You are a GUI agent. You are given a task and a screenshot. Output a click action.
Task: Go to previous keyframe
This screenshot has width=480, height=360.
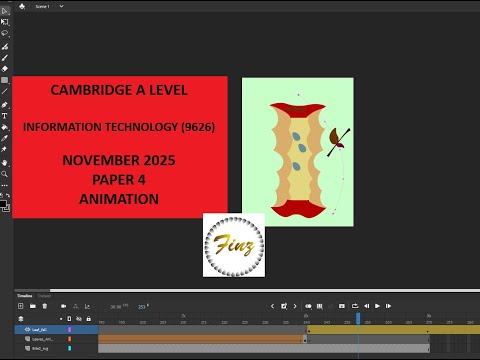(x=272, y=306)
